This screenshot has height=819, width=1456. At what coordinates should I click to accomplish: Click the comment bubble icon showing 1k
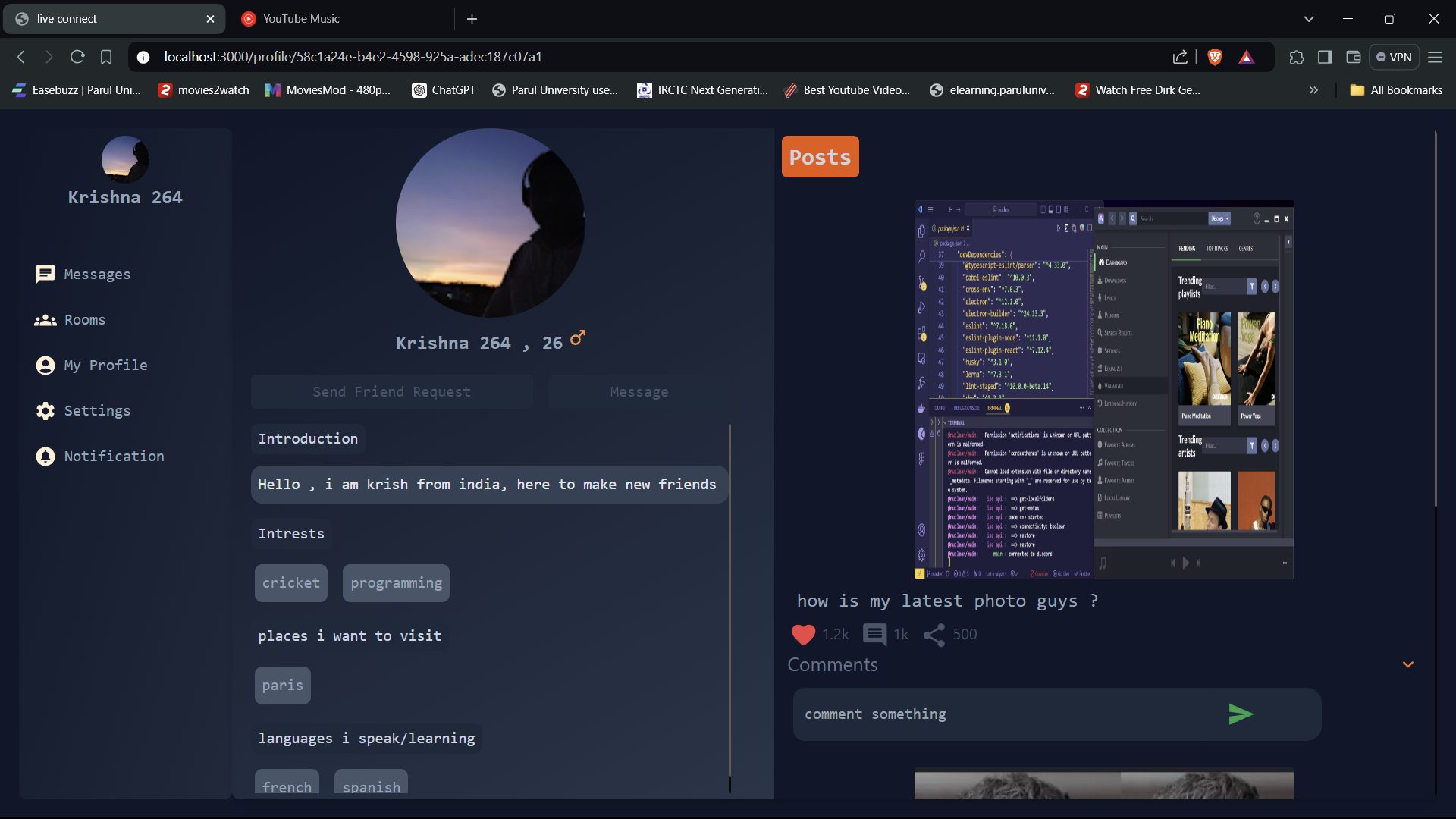[874, 634]
